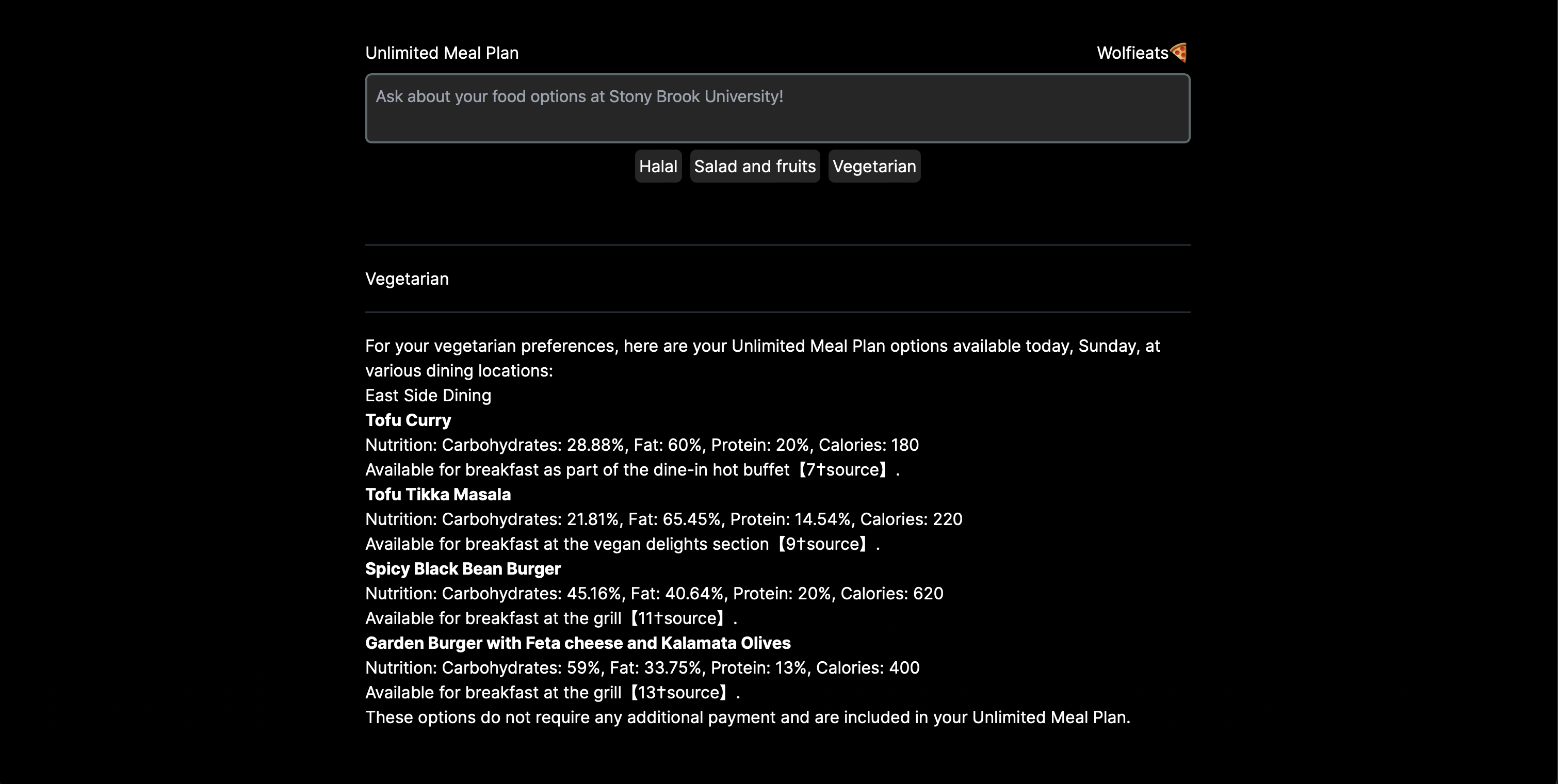The height and width of the screenshot is (784, 1558).
Task: Click the Unlimited Meal Plan label
Action: pyautogui.click(x=442, y=53)
